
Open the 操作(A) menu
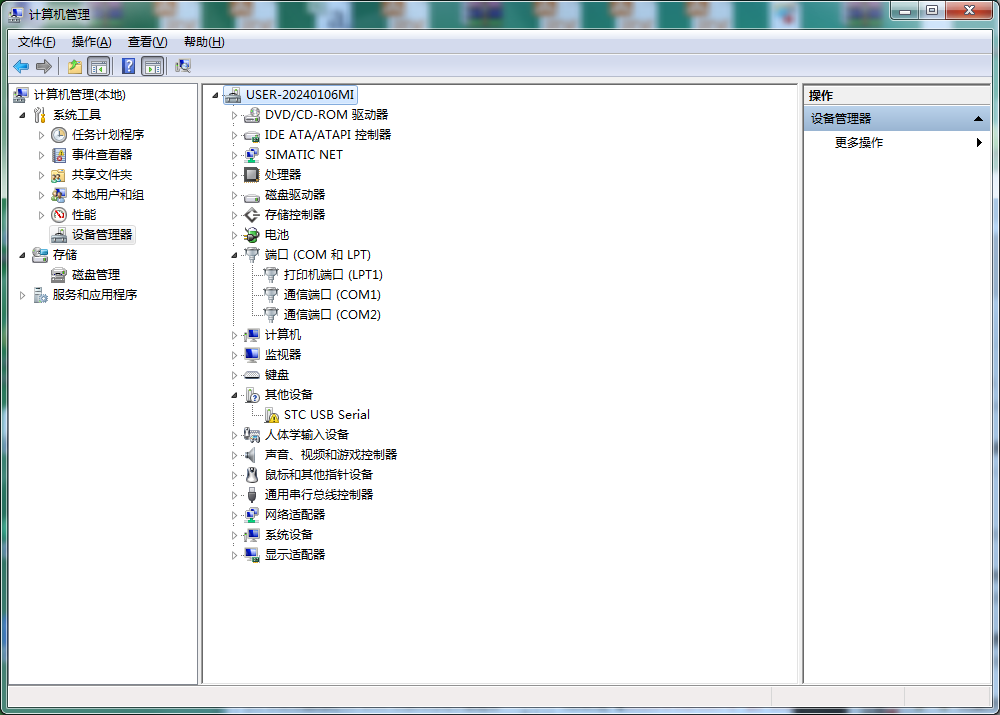(x=91, y=42)
